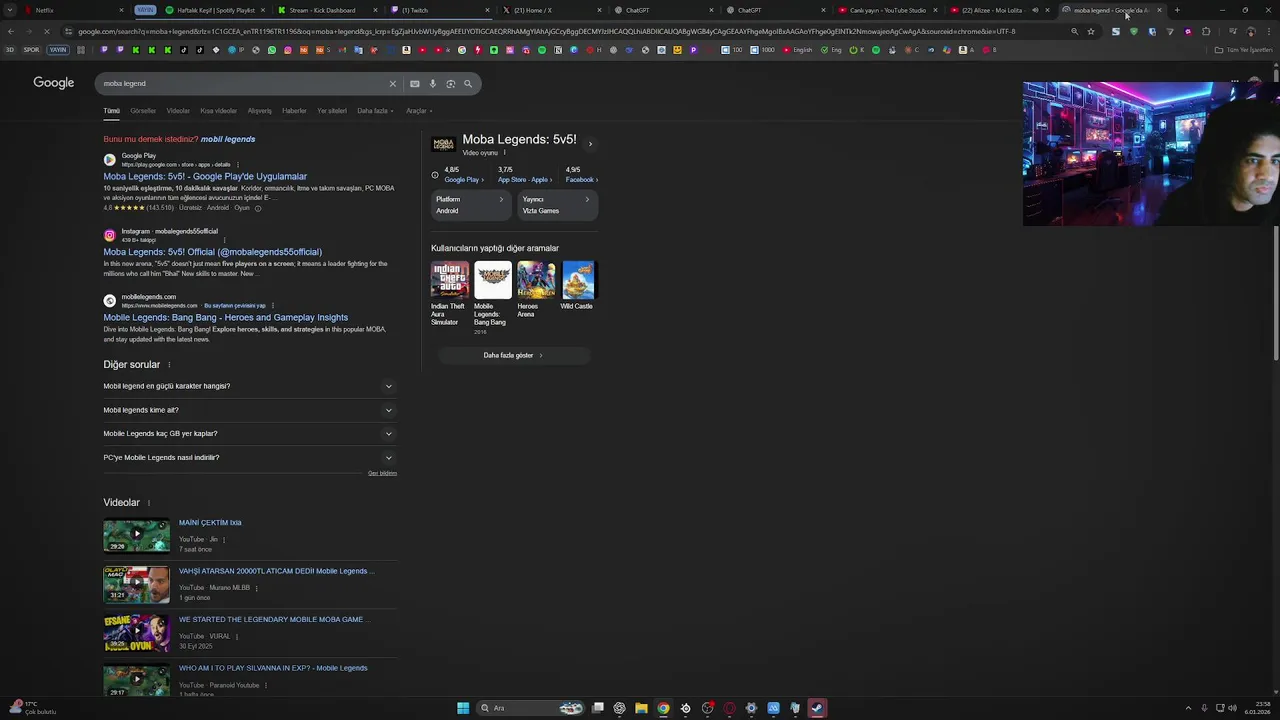The image size is (1280, 720).
Task: Open 'Mobile Legends: Bang Bang - Heroes and Gameplay Insights'
Action: 226,317
